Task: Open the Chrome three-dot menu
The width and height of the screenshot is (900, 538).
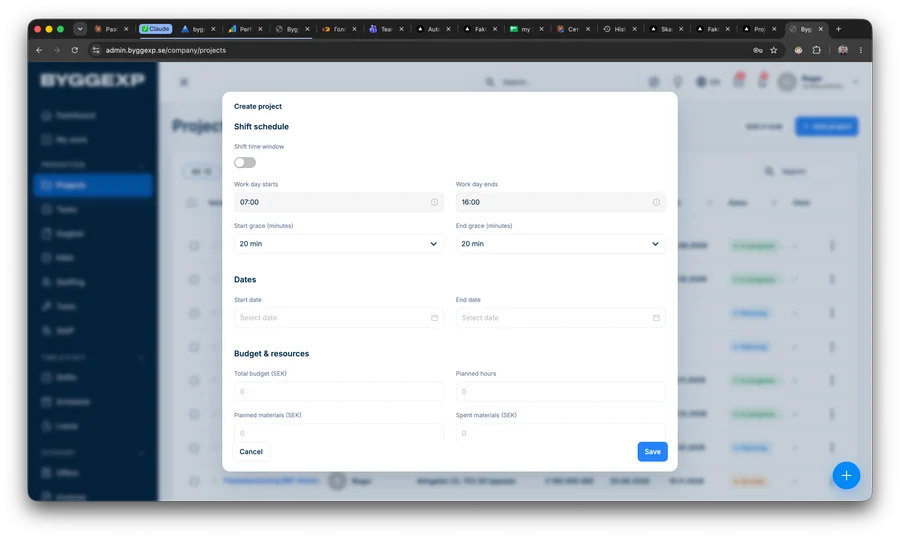Action: [860, 51]
